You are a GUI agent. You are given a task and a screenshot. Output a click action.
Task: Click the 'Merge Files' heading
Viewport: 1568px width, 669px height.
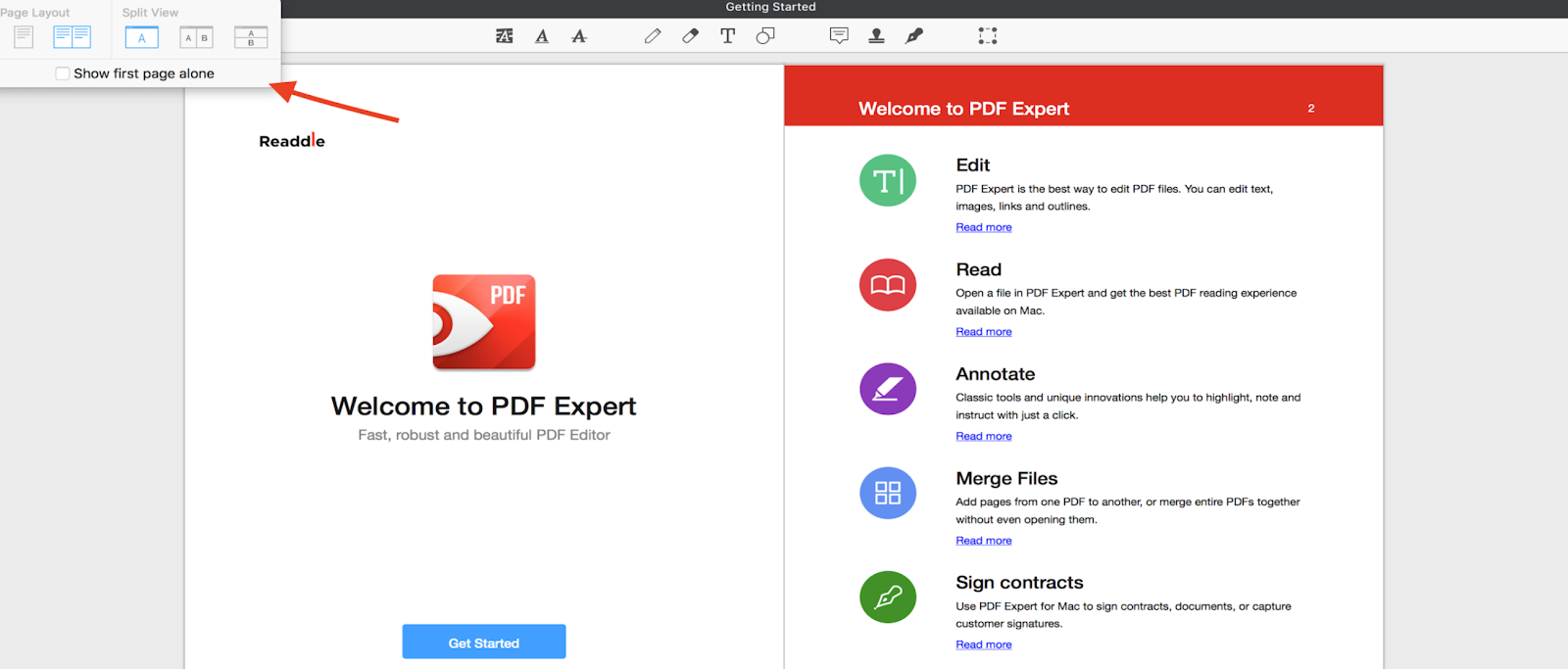[1006, 479]
